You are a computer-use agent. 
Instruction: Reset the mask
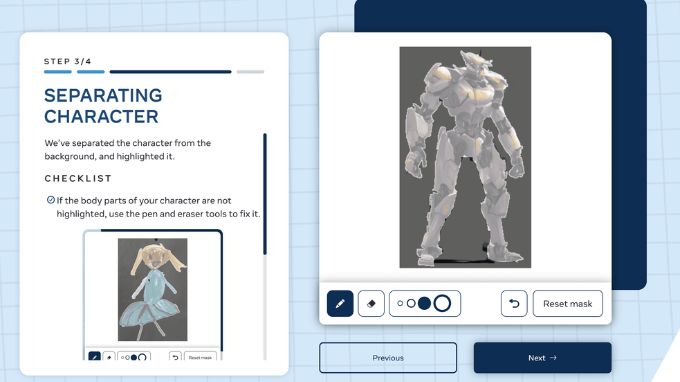(568, 304)
